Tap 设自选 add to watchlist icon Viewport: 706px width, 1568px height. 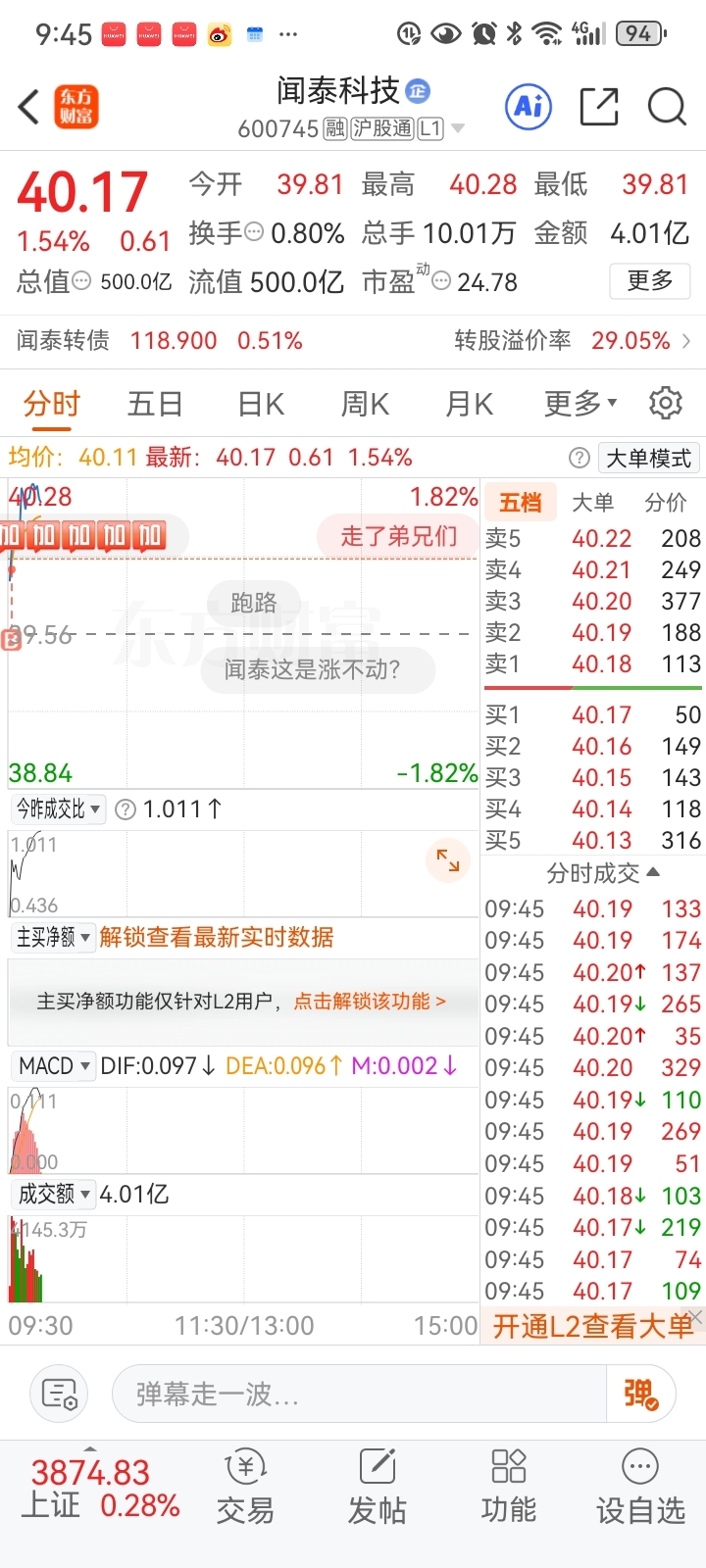click(640, 1488)
